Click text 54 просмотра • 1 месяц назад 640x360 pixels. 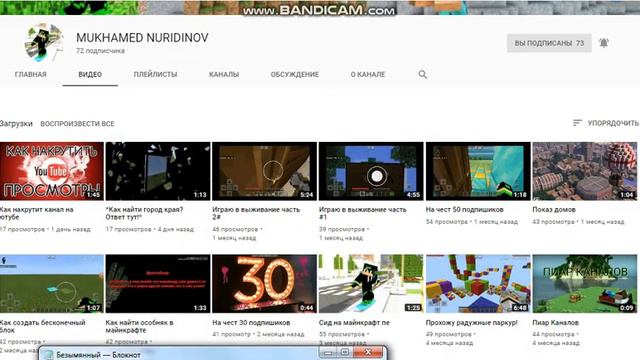pyautogui.click(x=472, y=222)
